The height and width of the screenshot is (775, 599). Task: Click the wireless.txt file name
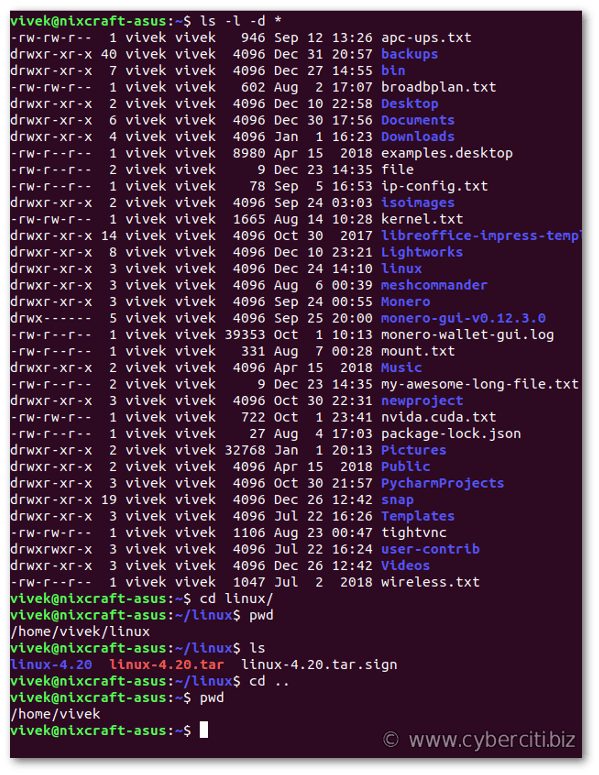430,583
